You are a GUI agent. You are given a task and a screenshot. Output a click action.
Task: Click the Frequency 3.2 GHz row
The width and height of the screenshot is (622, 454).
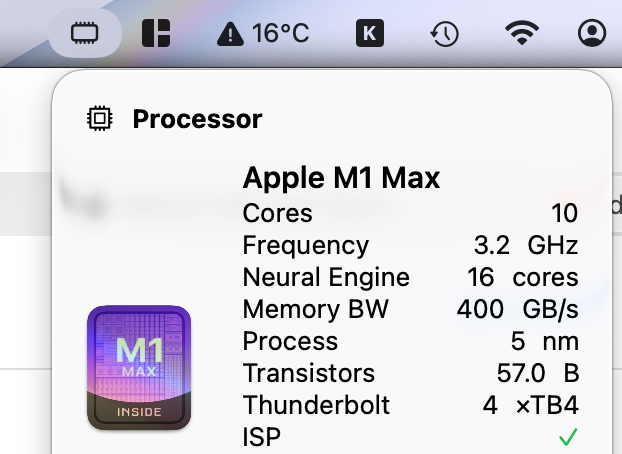tap(410, 245)
